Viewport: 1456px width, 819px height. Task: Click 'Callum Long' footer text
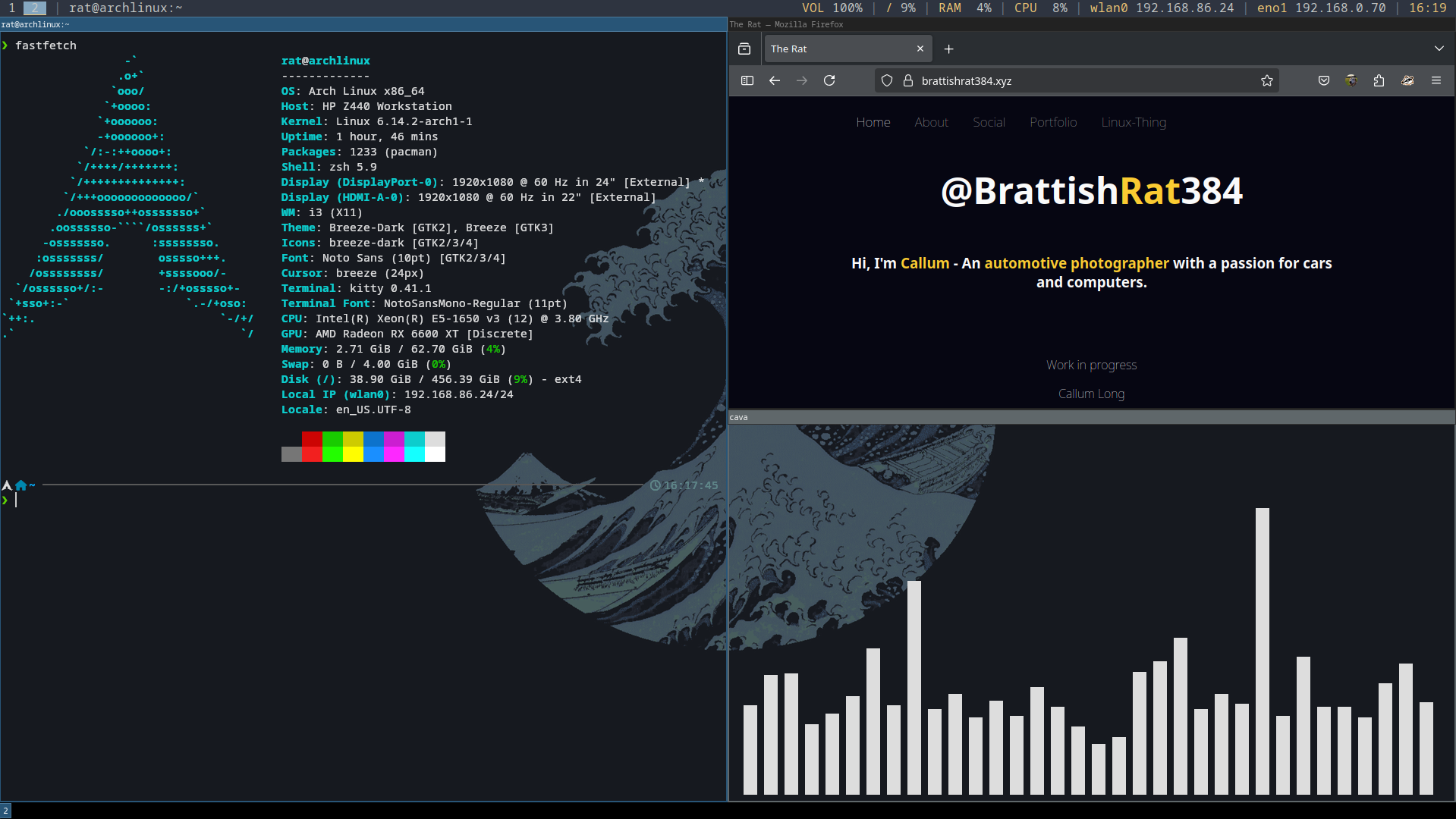[1091, 394]
